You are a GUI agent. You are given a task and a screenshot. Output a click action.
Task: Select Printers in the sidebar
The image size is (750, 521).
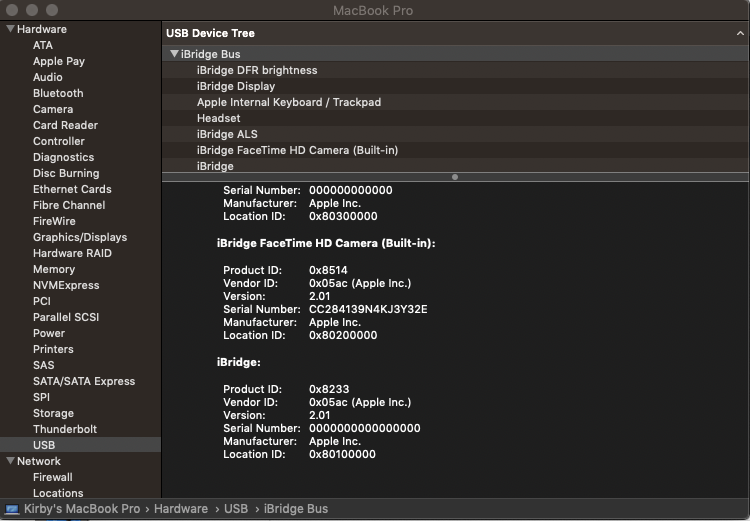coord(53,349)
